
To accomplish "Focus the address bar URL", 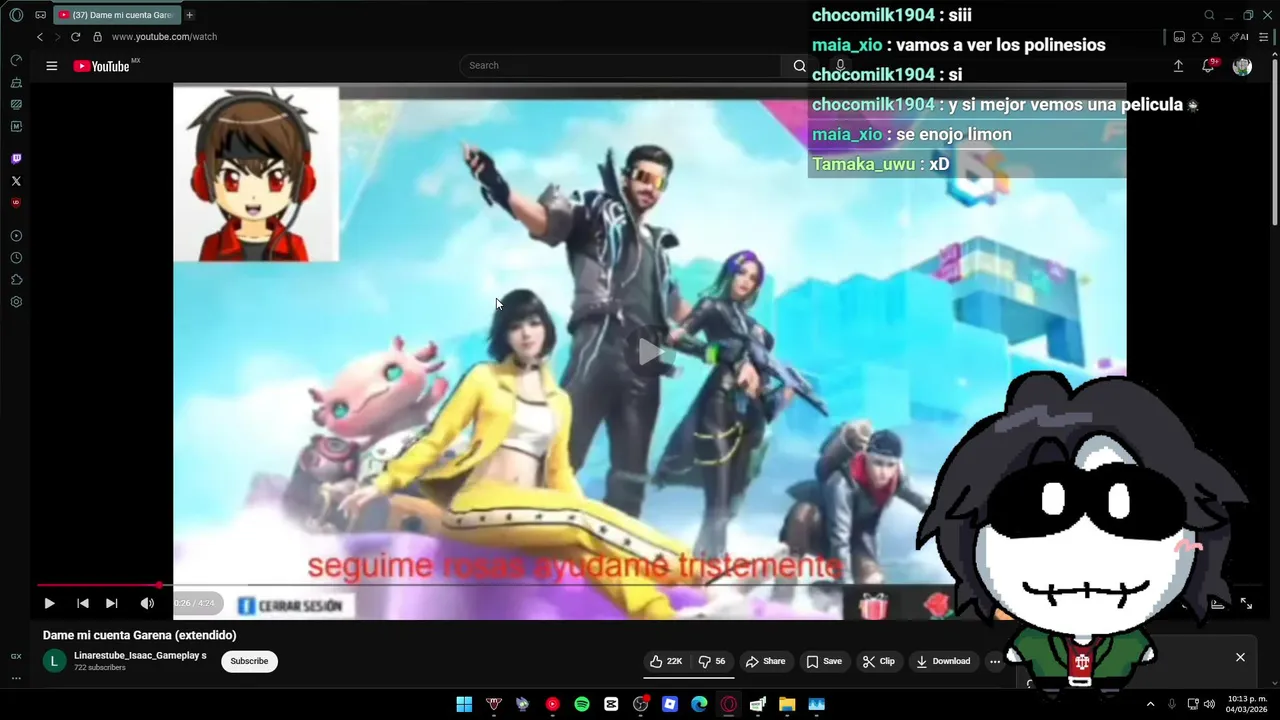I will click(x=164, y=37).
